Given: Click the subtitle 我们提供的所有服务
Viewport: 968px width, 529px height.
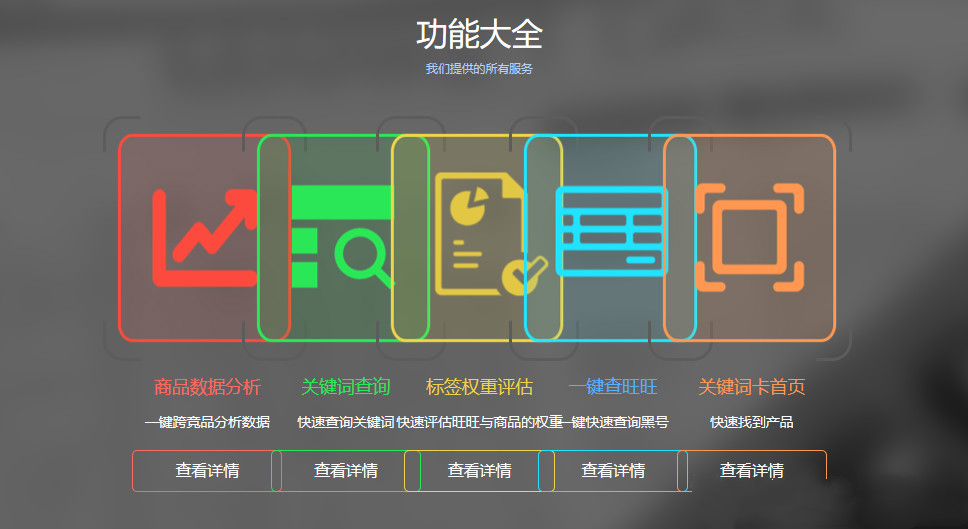Looking at the screenshot, I should tap(479, 69).
